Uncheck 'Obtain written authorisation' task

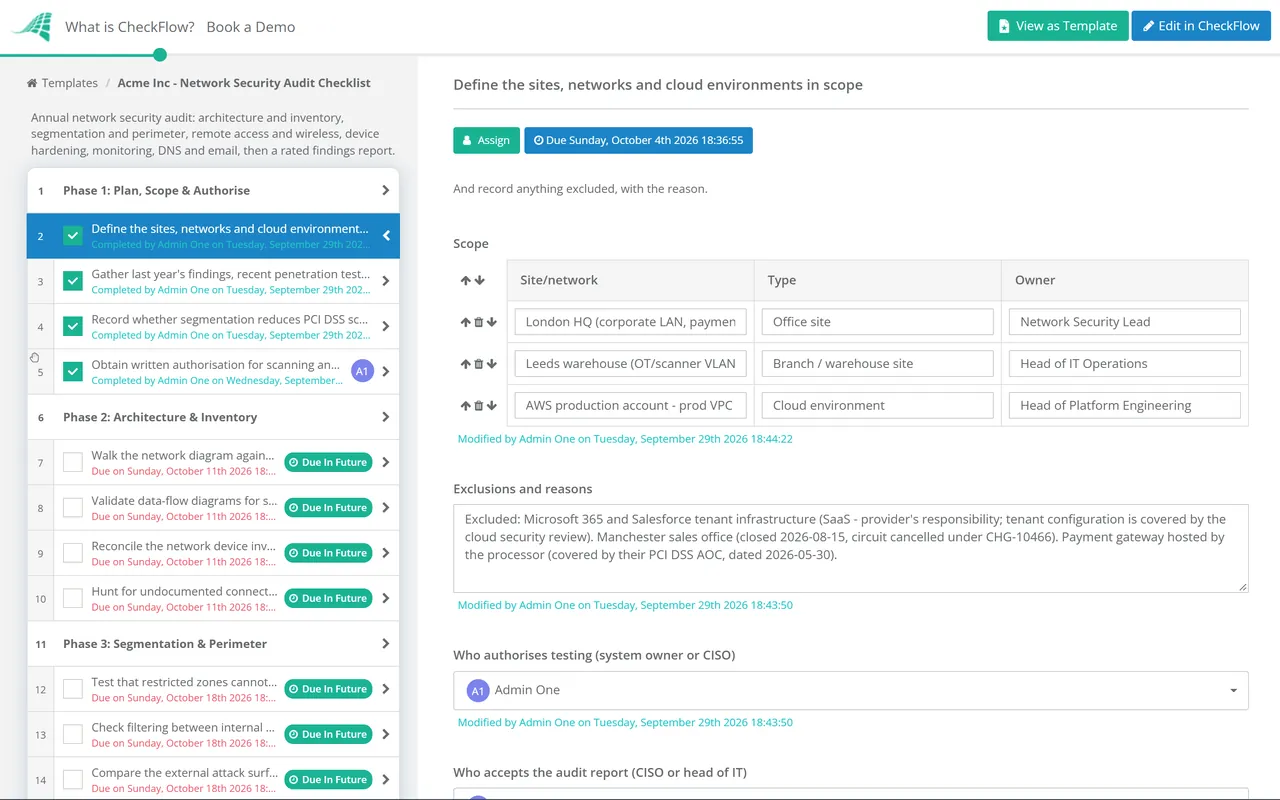tap(73, 371)
